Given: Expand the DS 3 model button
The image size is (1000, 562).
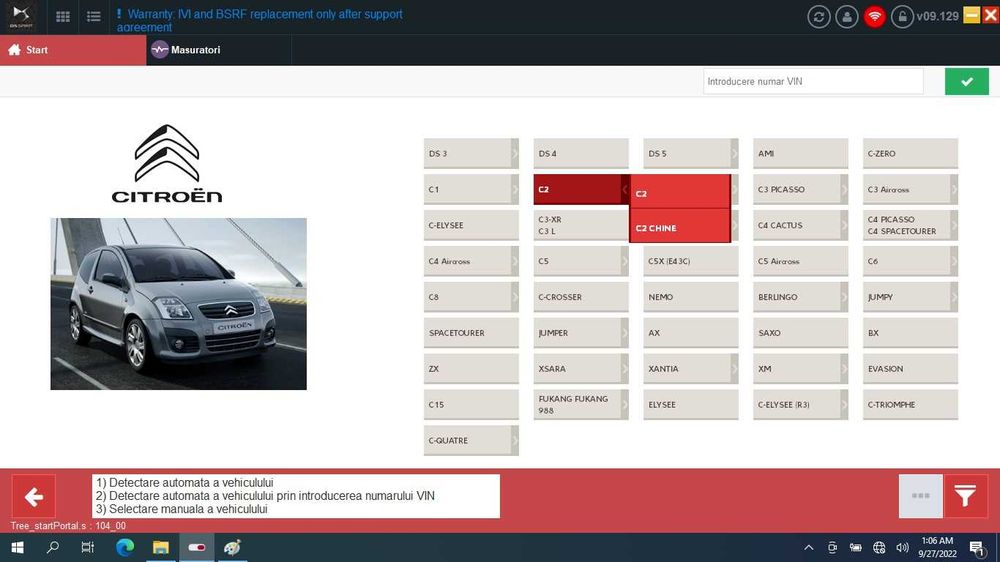Looking at the screenshot, I should click(x=471, y=154).
